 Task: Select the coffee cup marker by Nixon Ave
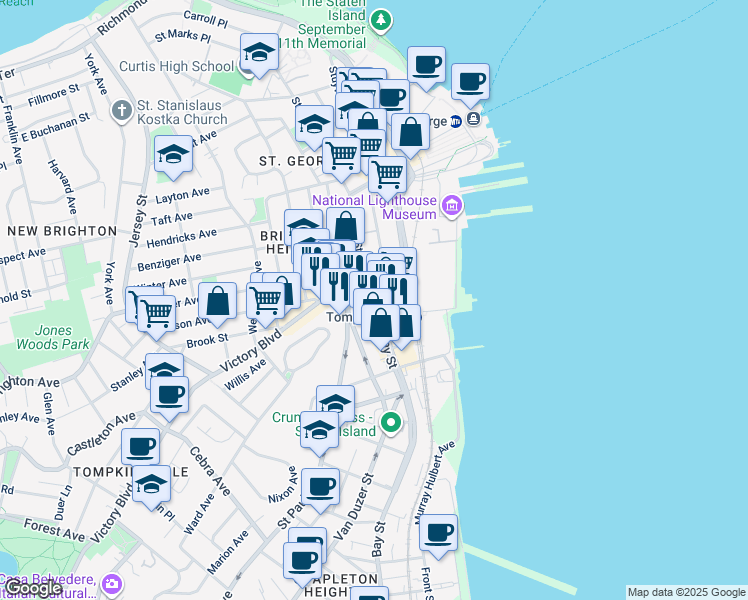(x=320, y=487)
